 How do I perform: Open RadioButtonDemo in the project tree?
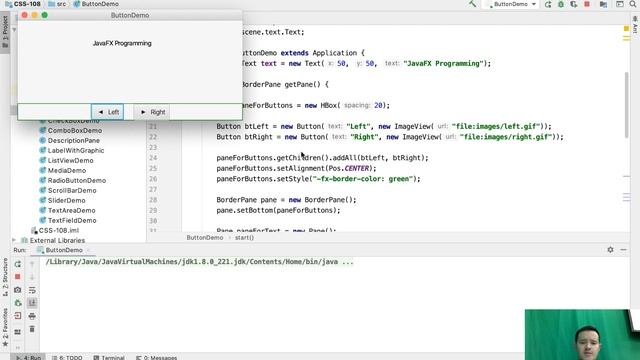coord(77,180)
